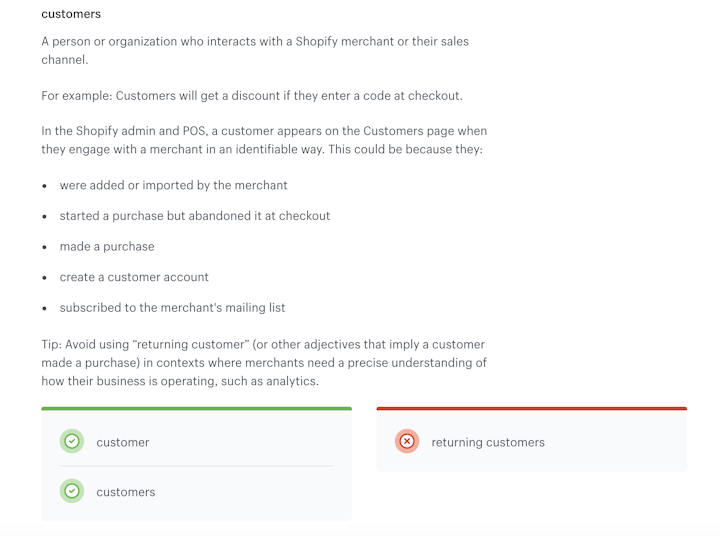Click the definition paragraph mentioning Shopify merchant
This screenshot has width=720, height=536.
coord(255,51)
